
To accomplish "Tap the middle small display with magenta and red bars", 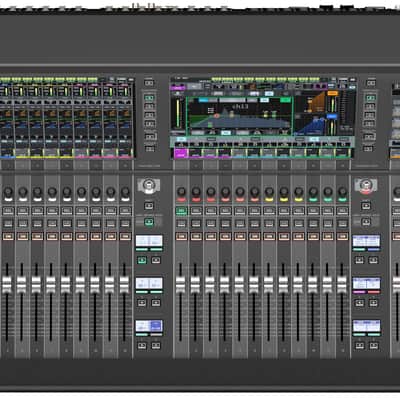I will tap(366, 283).
